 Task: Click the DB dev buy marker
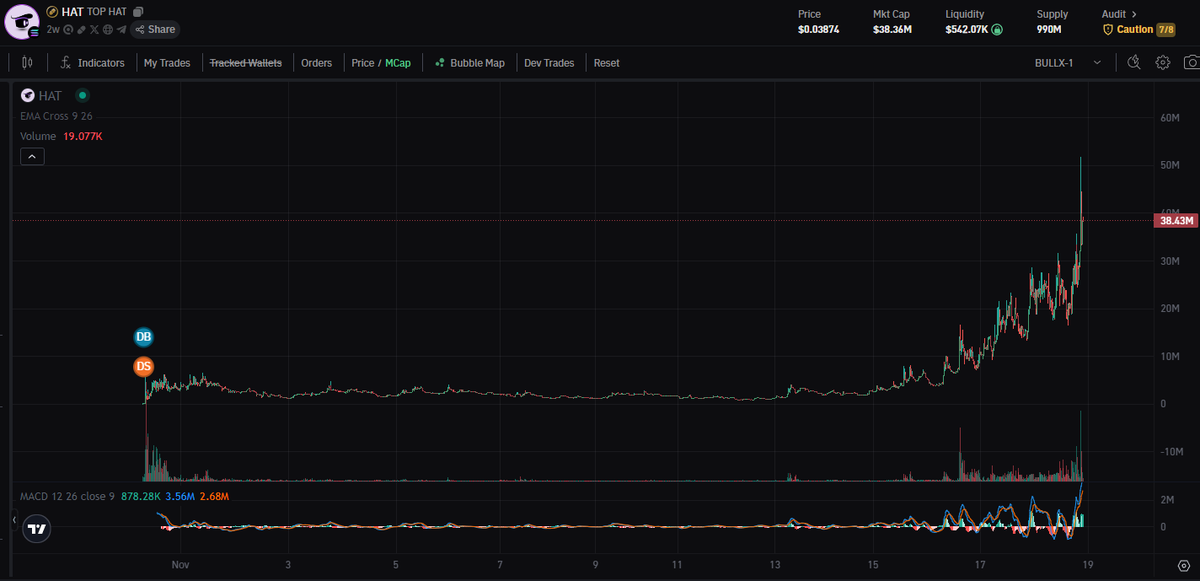[144, 337]
